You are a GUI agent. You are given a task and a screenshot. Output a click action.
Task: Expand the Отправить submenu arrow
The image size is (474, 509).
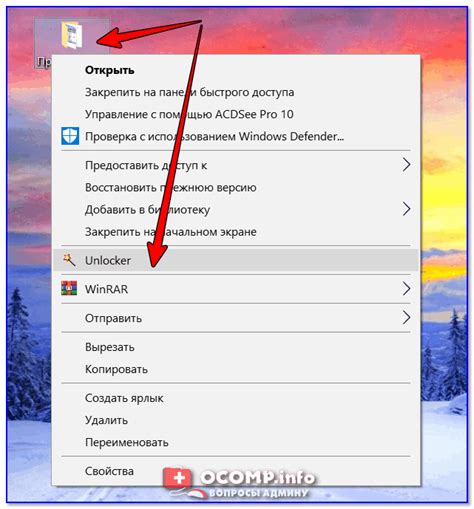[x=406, y=318]
